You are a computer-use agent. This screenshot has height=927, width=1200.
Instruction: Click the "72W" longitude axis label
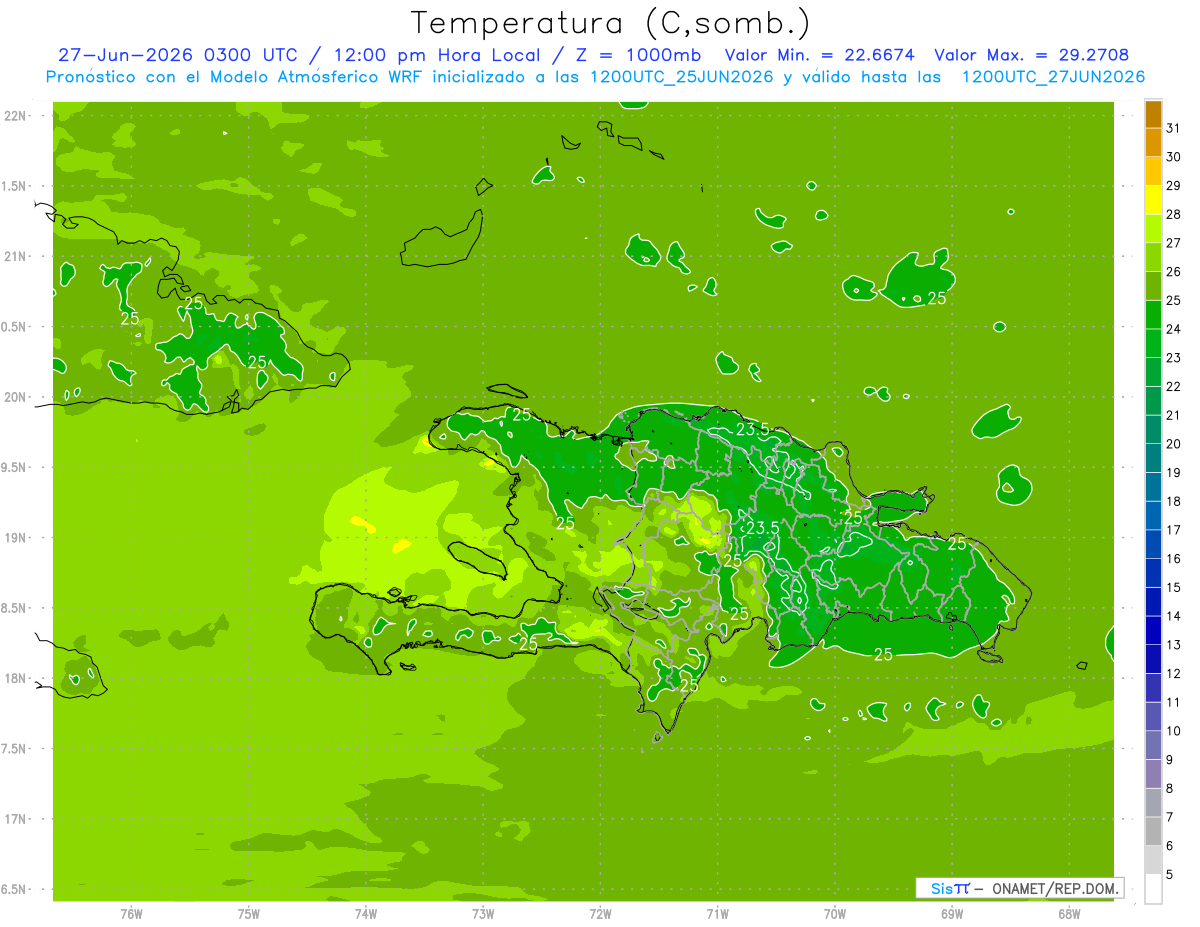click(600, 913)
